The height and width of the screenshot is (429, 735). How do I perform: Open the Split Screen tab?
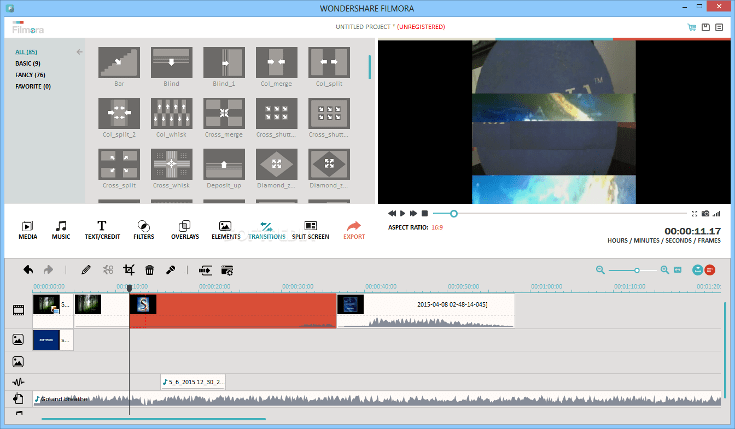pos(310,230)
